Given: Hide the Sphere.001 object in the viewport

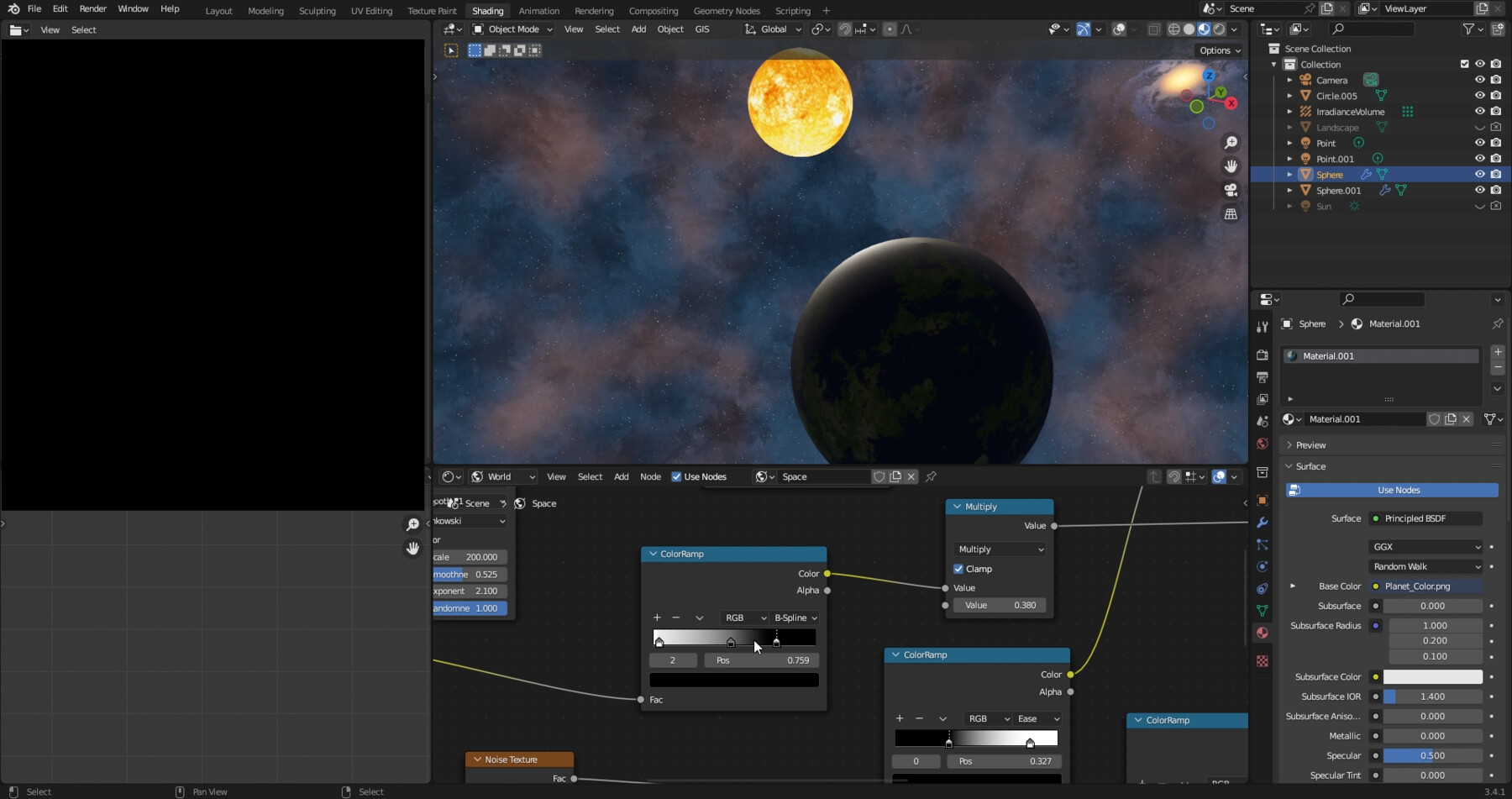Looking at the screenshot, I should (1480, 191).
